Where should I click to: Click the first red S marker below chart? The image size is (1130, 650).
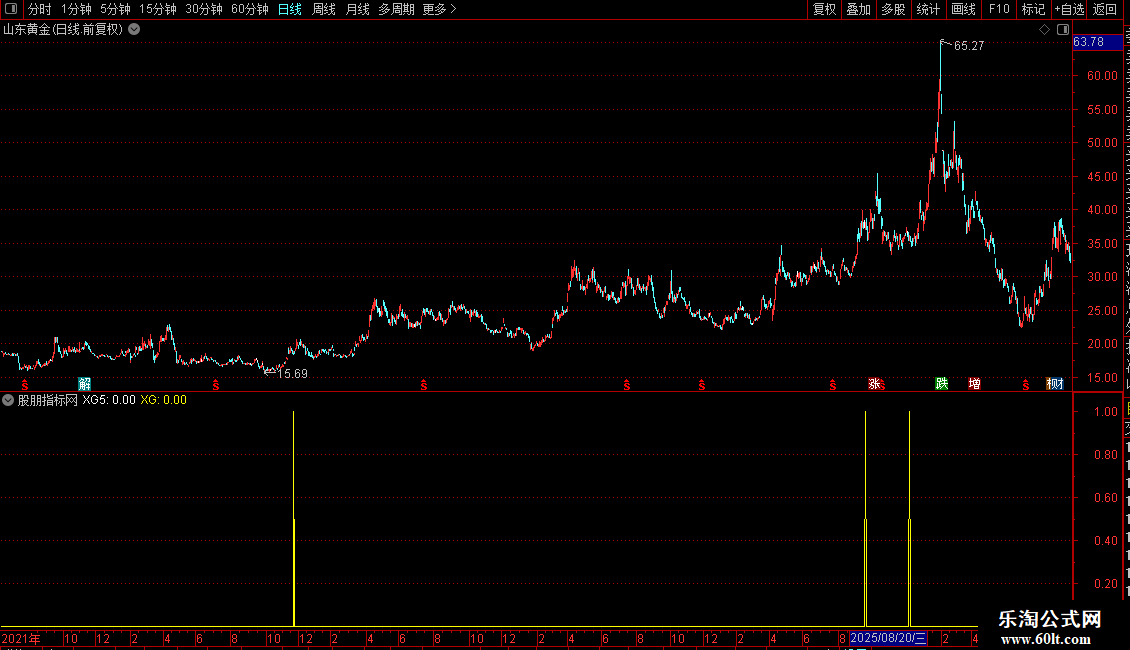coord(25,386)
